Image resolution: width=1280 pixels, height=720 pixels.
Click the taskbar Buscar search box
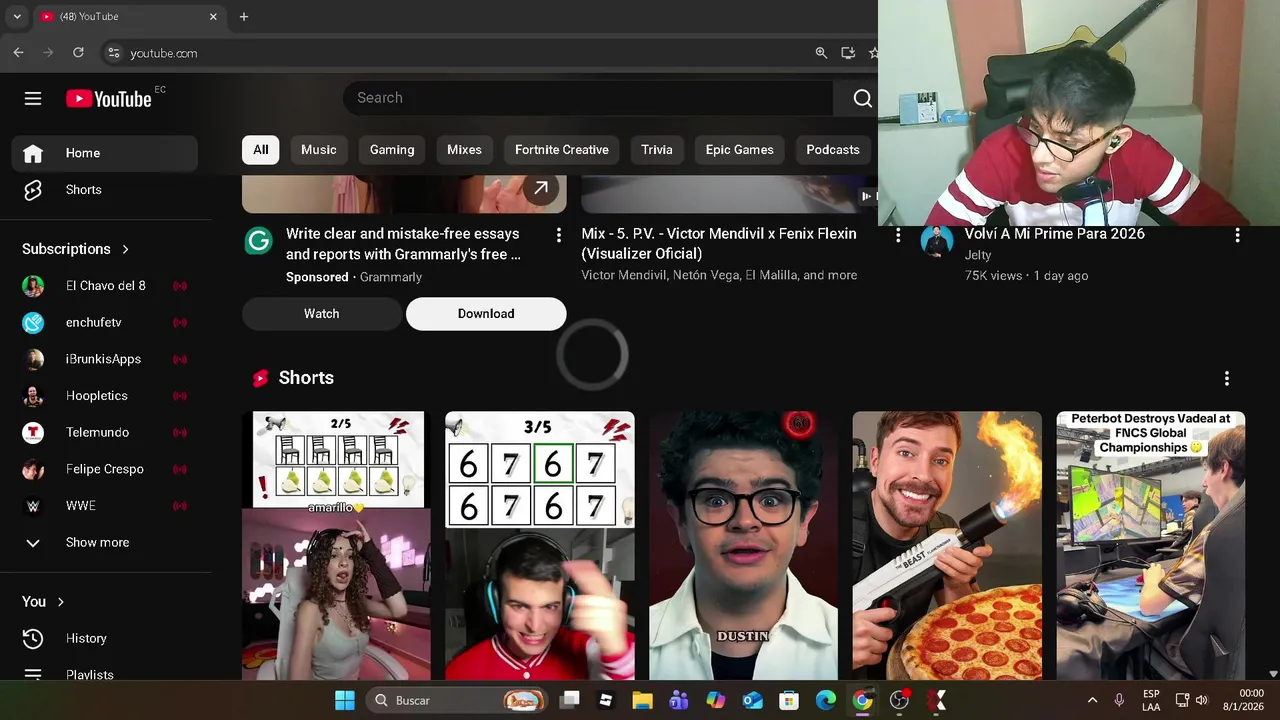pos(458,700)
